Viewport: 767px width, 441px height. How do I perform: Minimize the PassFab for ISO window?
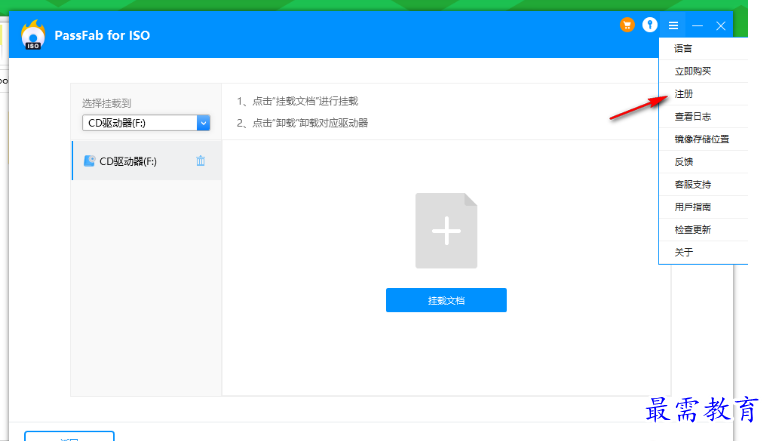pos(697,25)
